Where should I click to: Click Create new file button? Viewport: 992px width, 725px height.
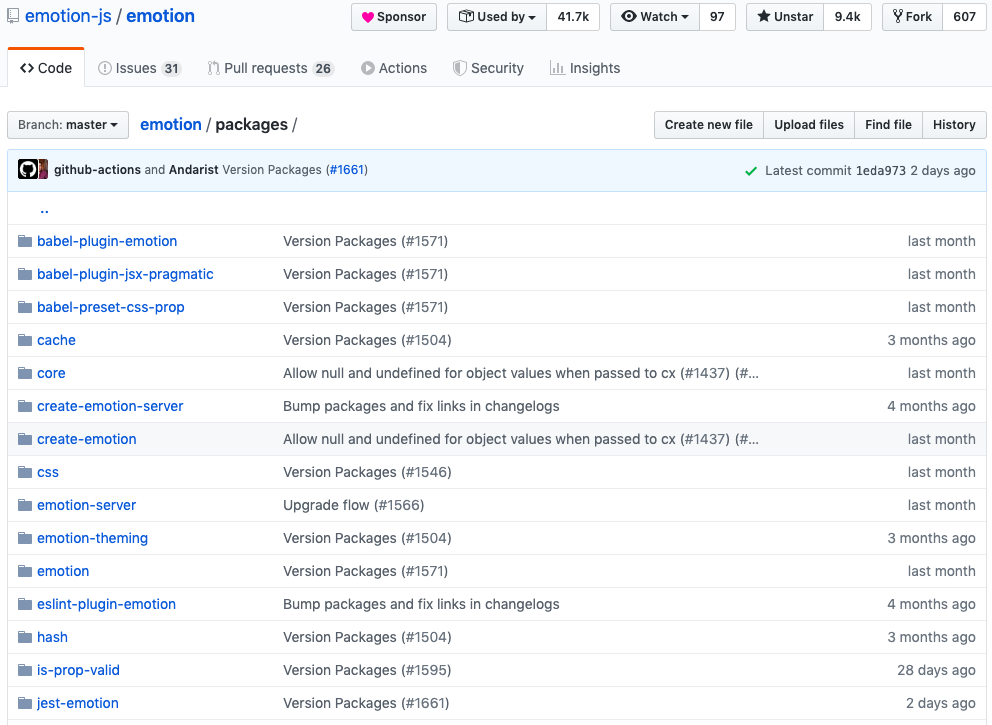(709, 125)
